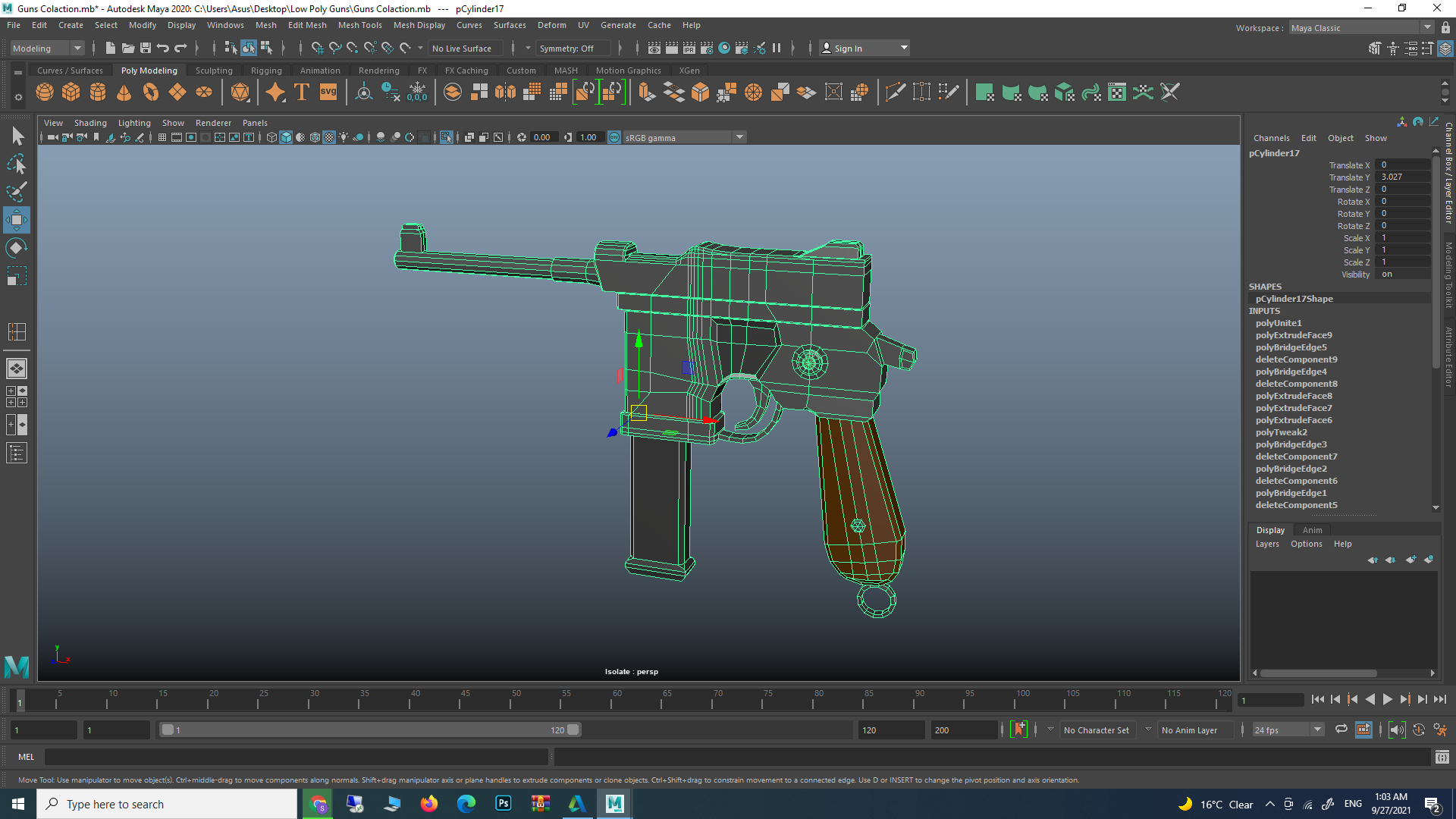The image size is (1456, 819).
Task: Click the MEL command line input field
Action: [303, 757]
